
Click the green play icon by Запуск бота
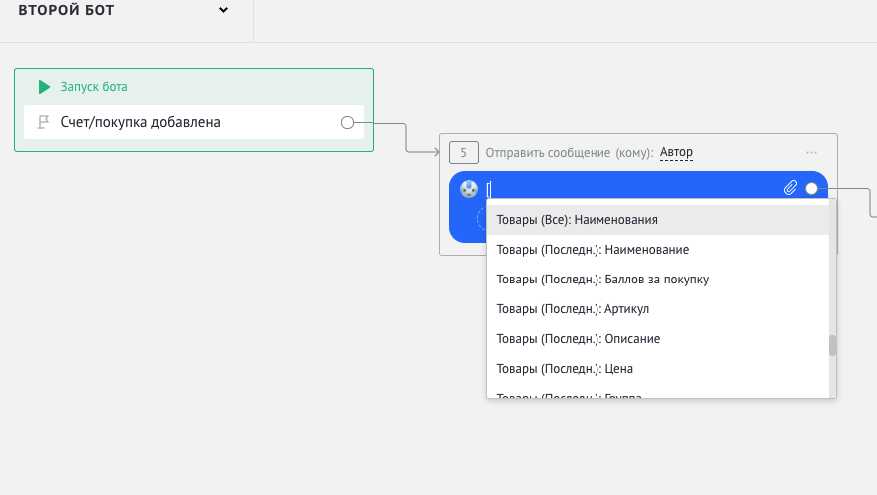click(44, 87)
